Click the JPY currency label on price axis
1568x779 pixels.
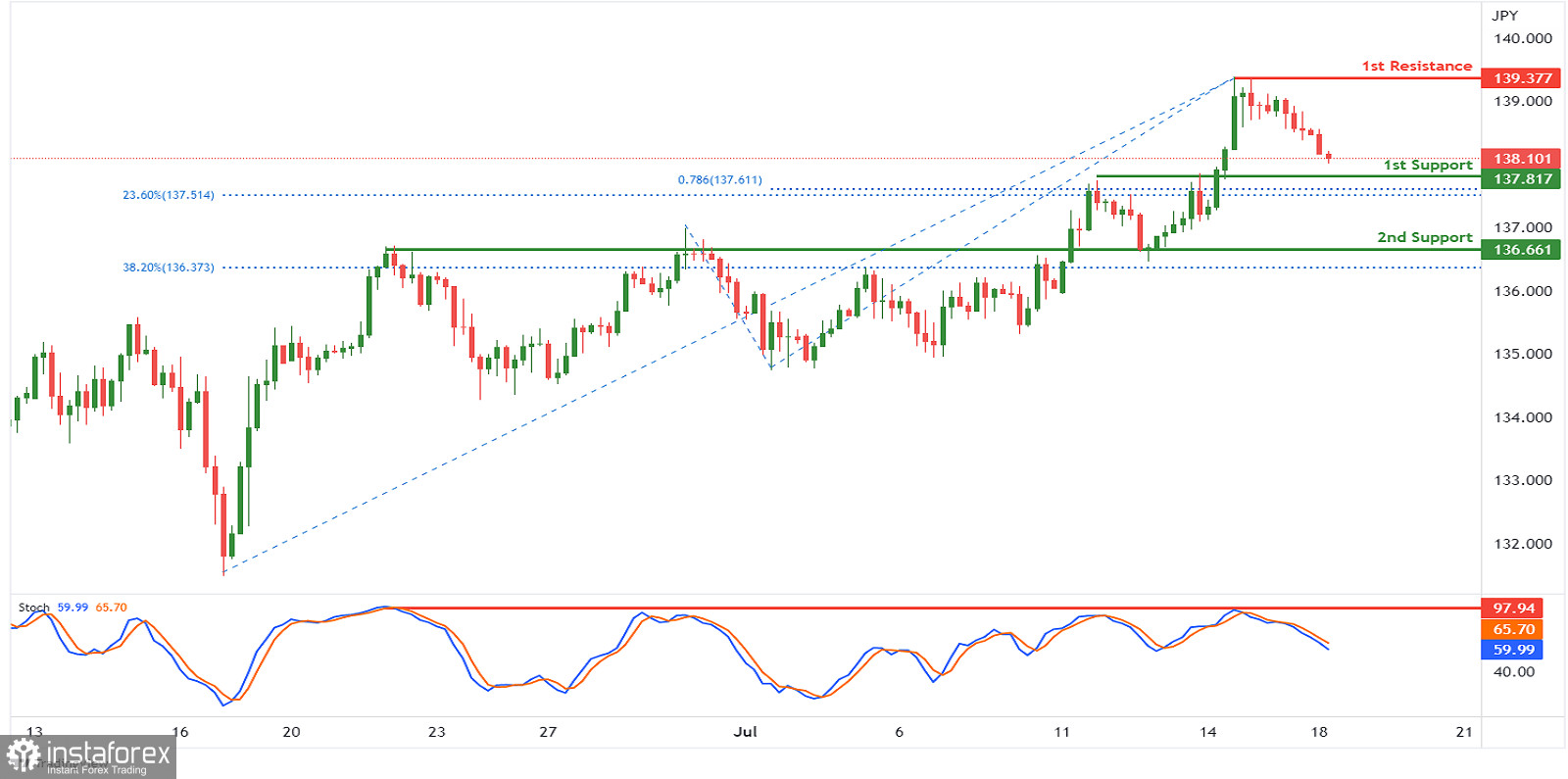[1504, 16]
